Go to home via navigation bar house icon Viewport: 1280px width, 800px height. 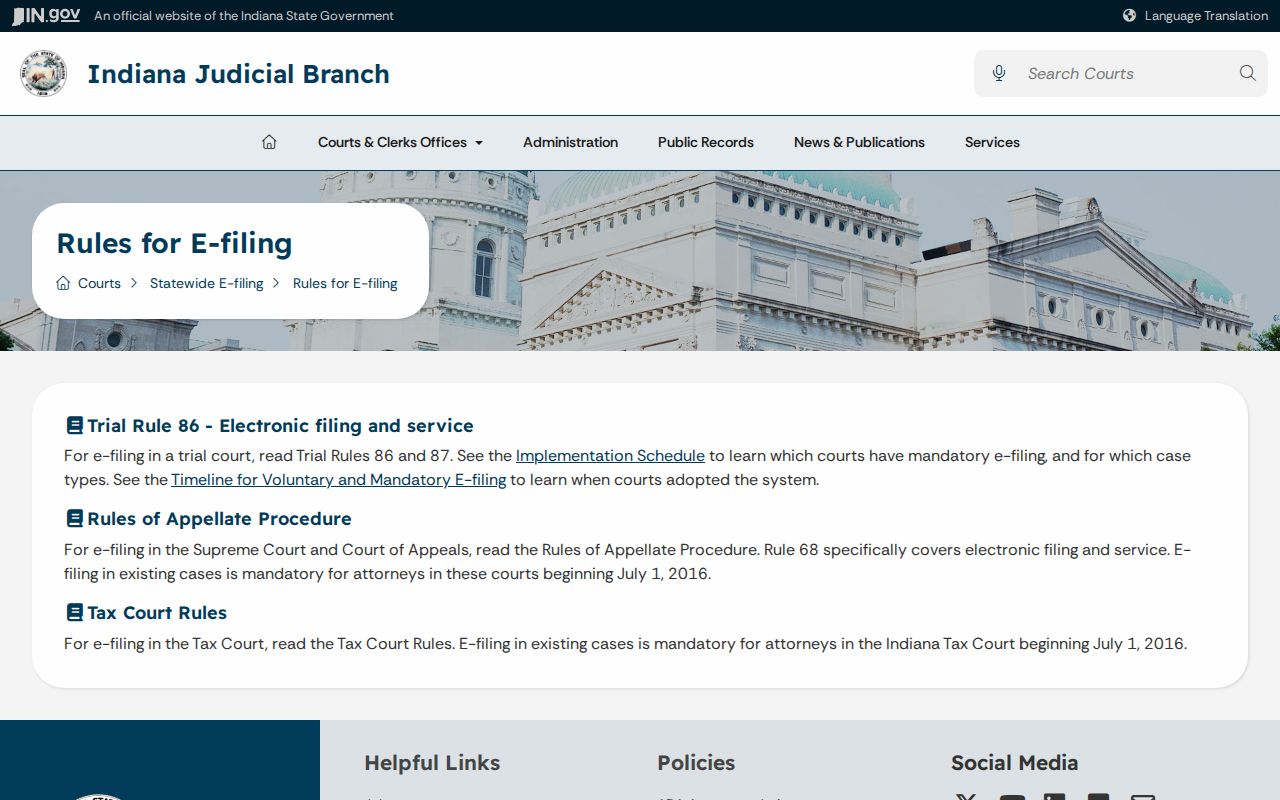click(269, 142)
